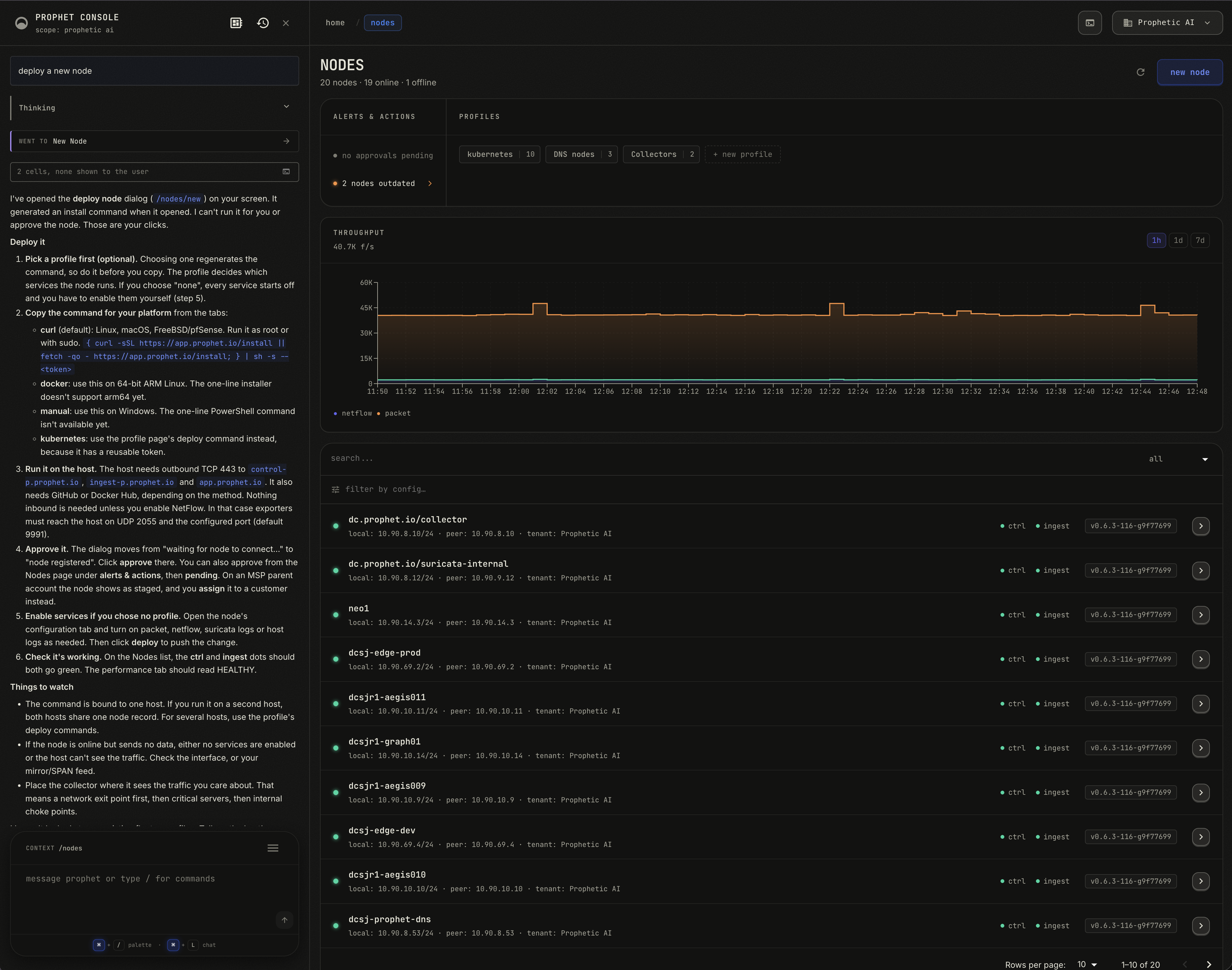The image size is (1232, 970).
Task: Click ctrl status on dcsj-edge-dev row
Action: (1012, 837)
